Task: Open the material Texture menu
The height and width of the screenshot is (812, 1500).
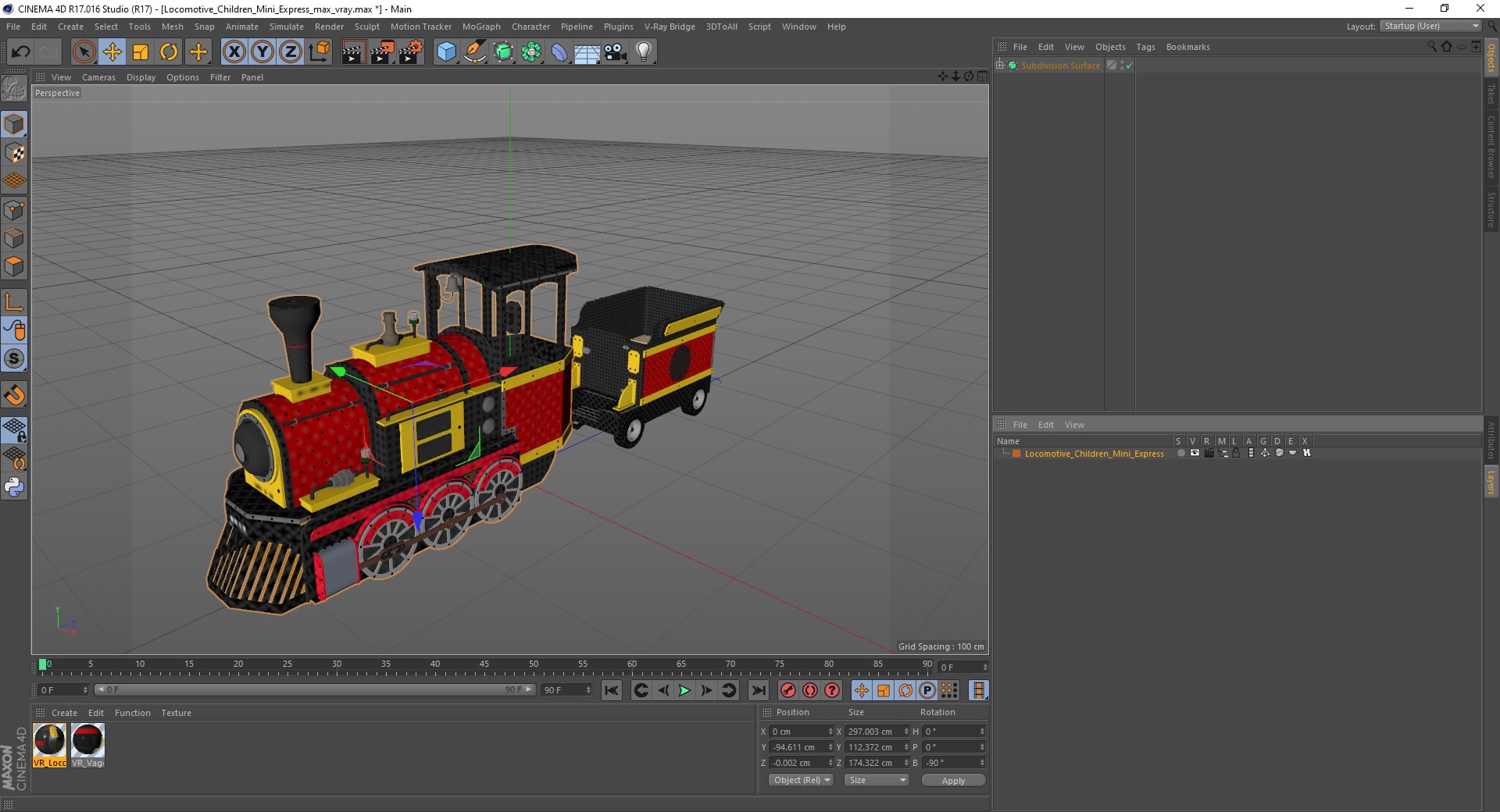Action: coord(176,713)
